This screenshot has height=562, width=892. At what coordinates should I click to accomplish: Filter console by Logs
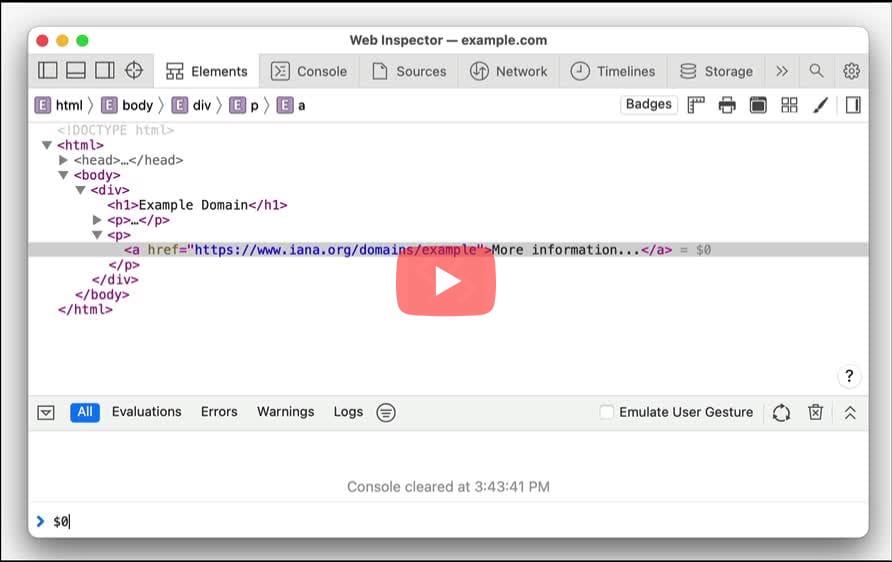coord(348,412)
